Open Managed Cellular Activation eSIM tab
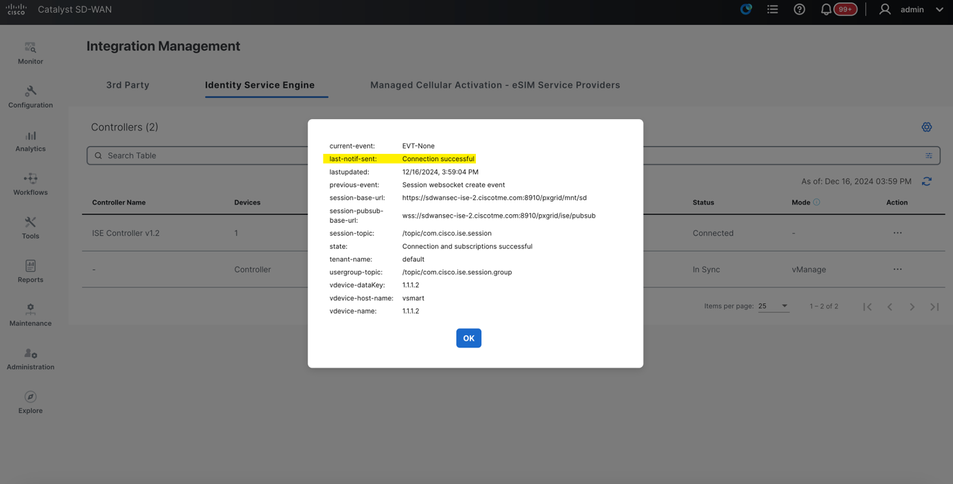 pyautogui.click(x=495, y=85)
